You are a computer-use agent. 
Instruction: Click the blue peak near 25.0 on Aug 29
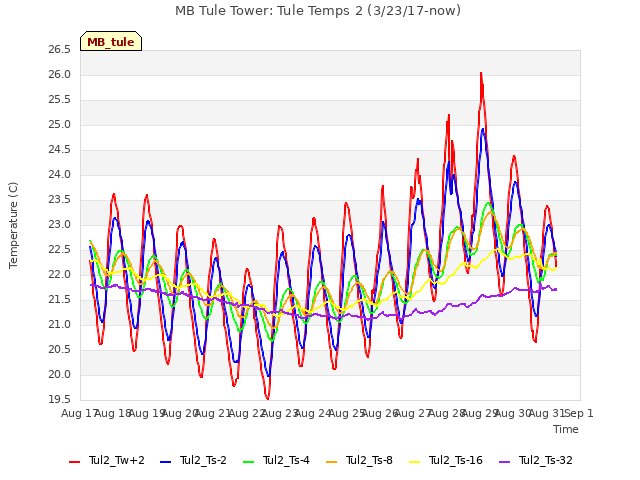click(x=483, y=129)
